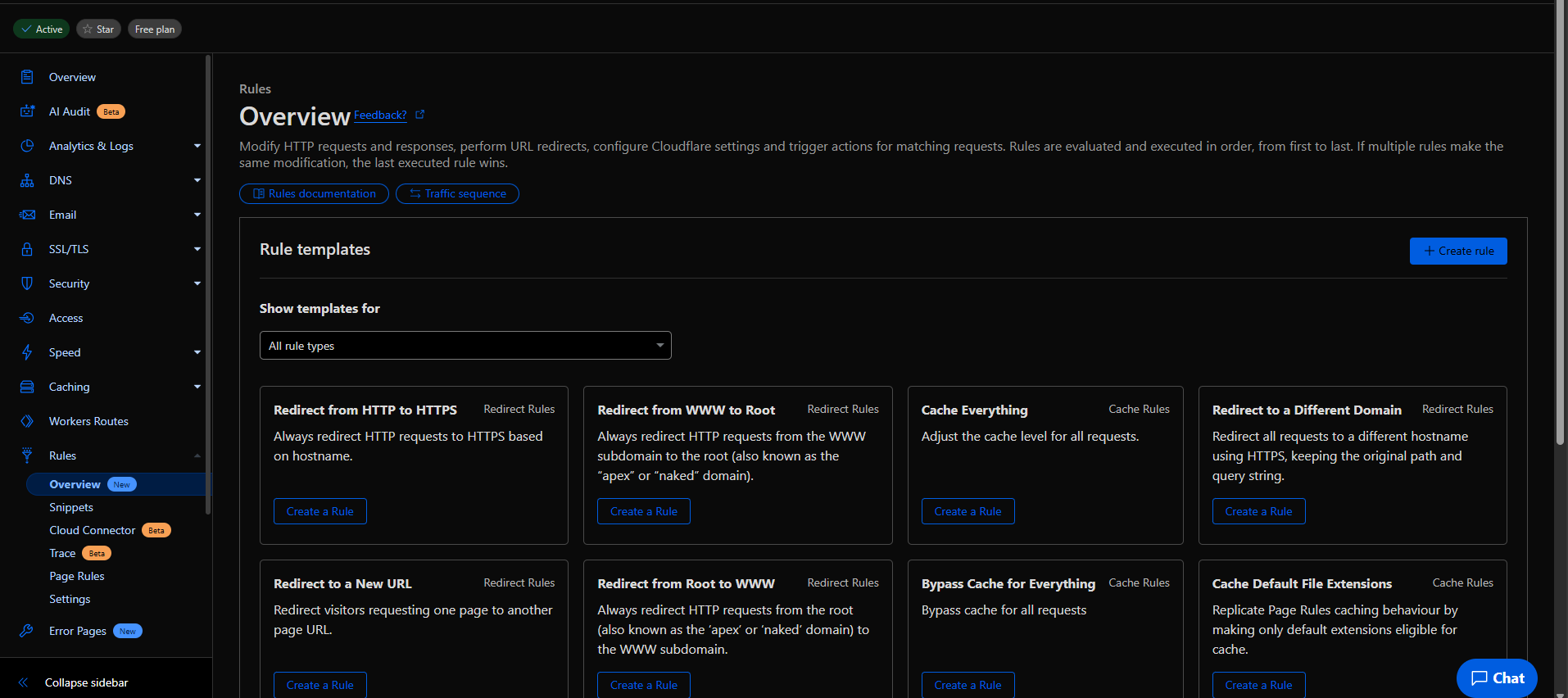1568x698 pixels.
Task: Click the AI Audit sidebar icon
Action: (x=27, y=111)
